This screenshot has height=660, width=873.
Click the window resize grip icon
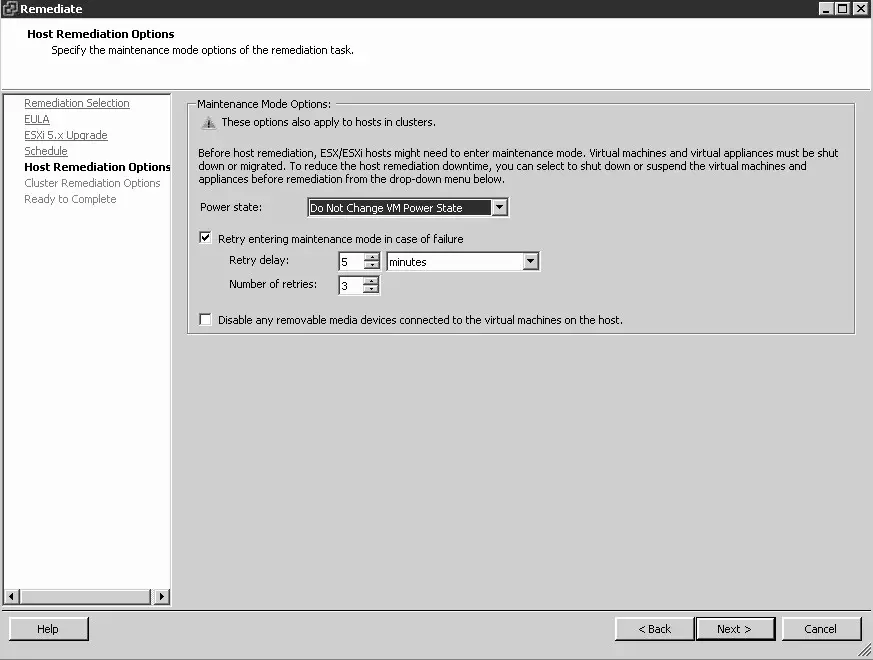(865, 651)
